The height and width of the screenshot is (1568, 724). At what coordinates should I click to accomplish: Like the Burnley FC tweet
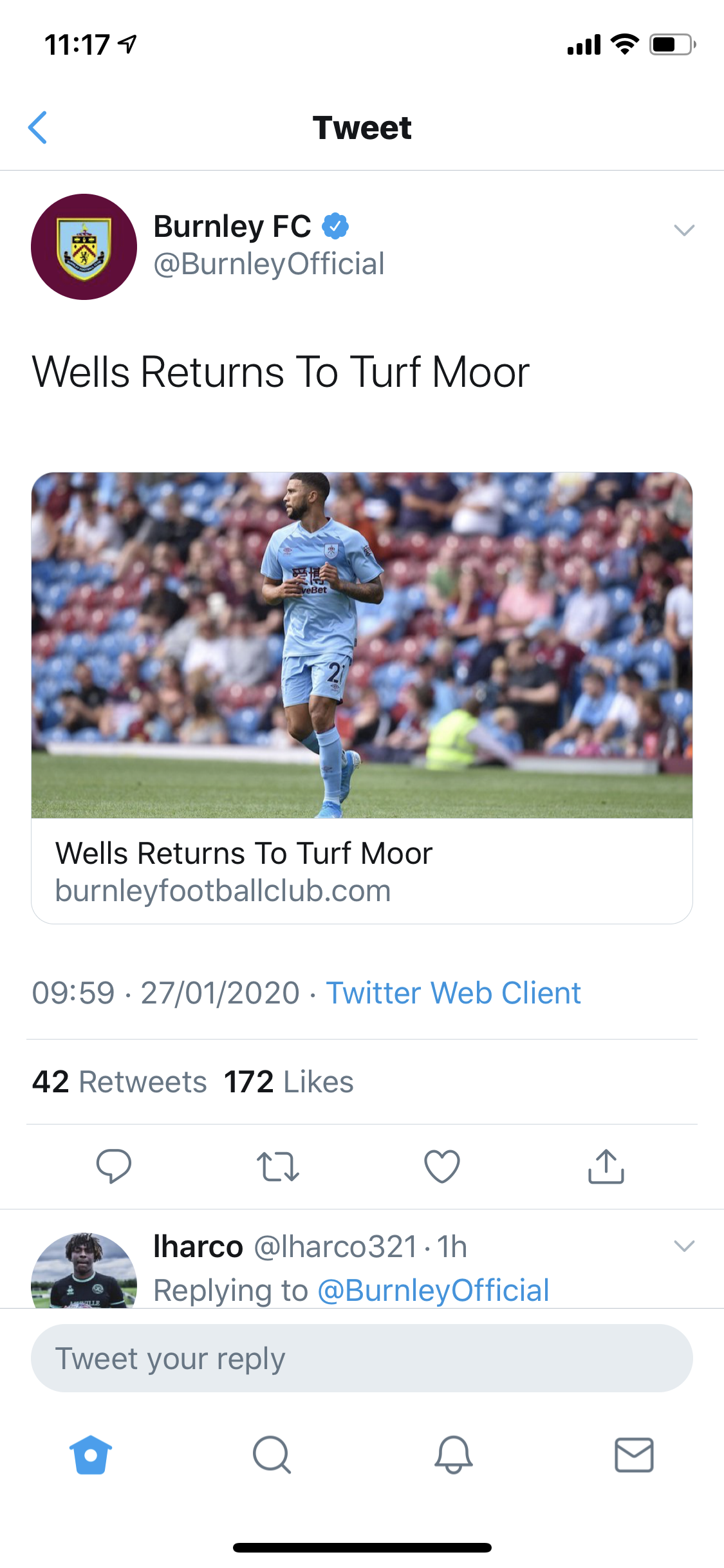tap(442, 1166)
